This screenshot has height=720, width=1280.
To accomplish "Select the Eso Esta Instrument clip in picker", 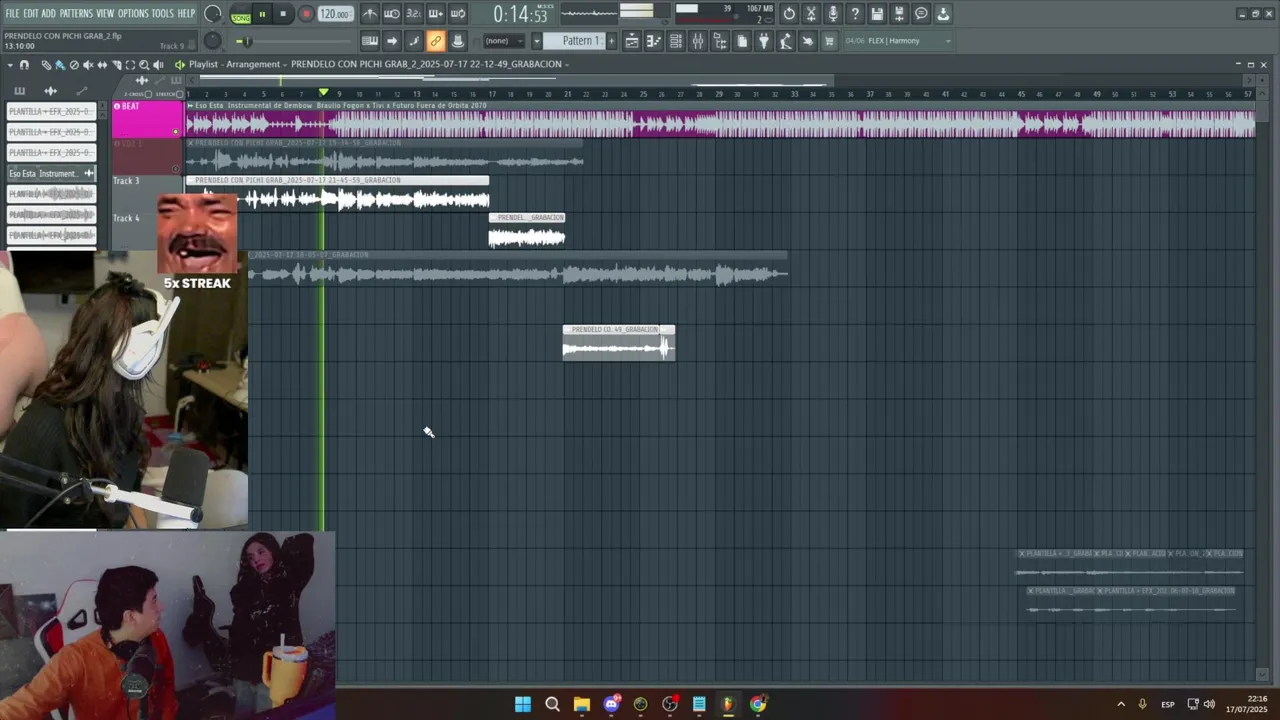I will point(51,173).
